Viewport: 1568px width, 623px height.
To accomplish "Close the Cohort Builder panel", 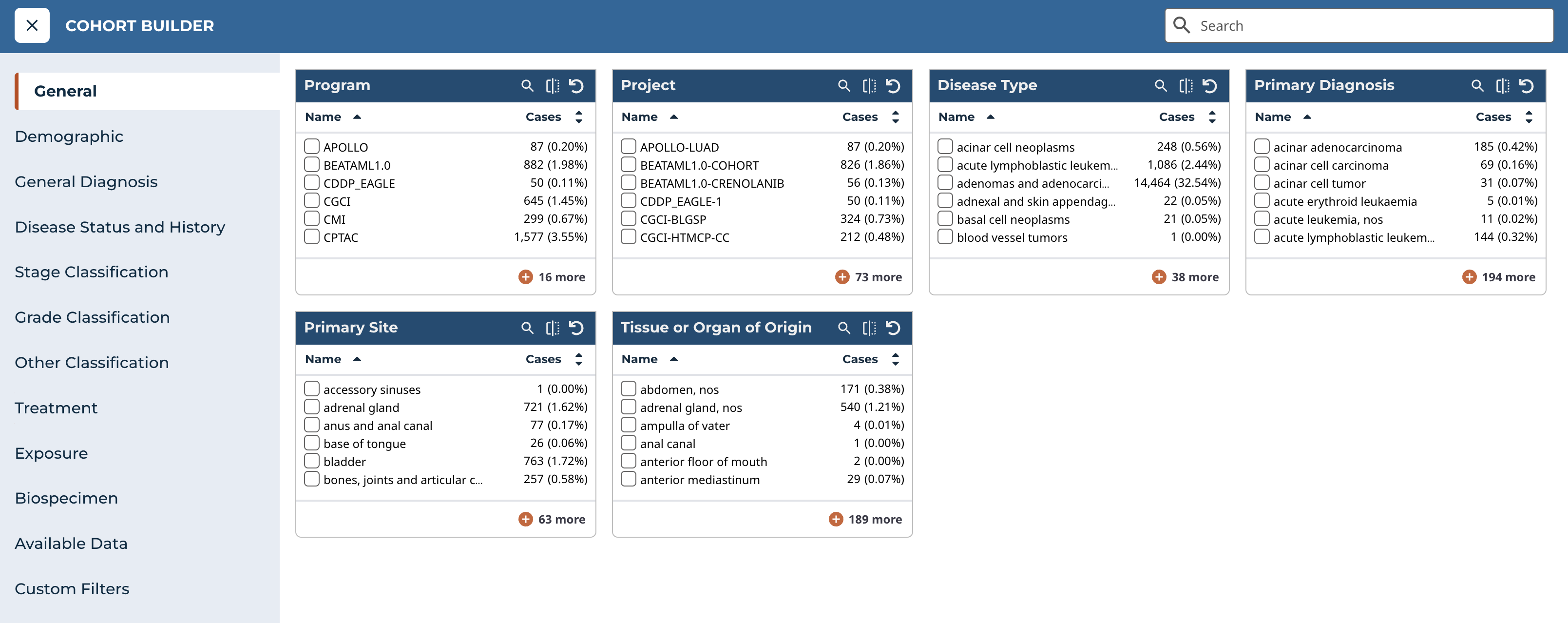I will point(32,25).
